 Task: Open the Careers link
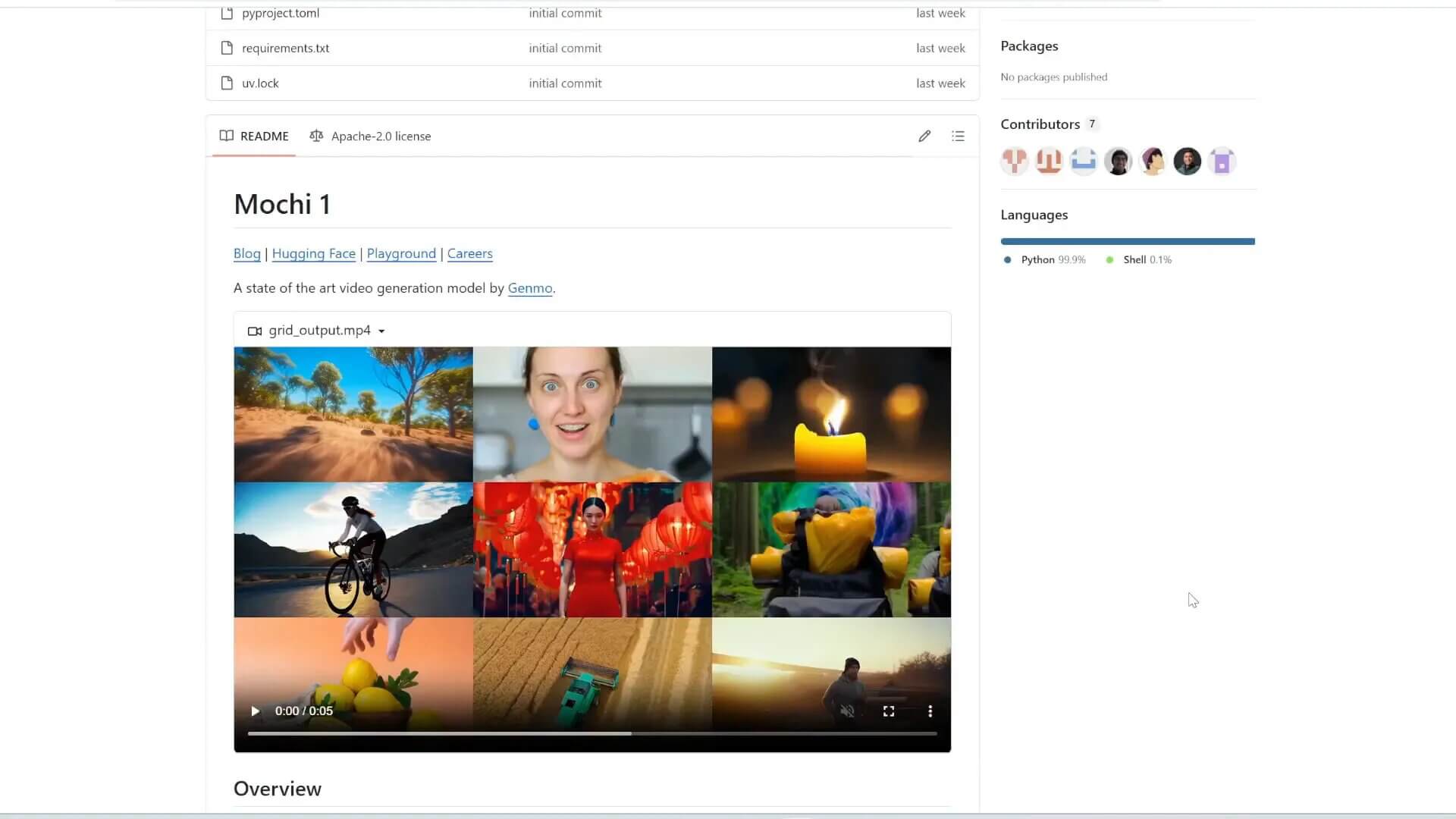(x=469, y=254)
